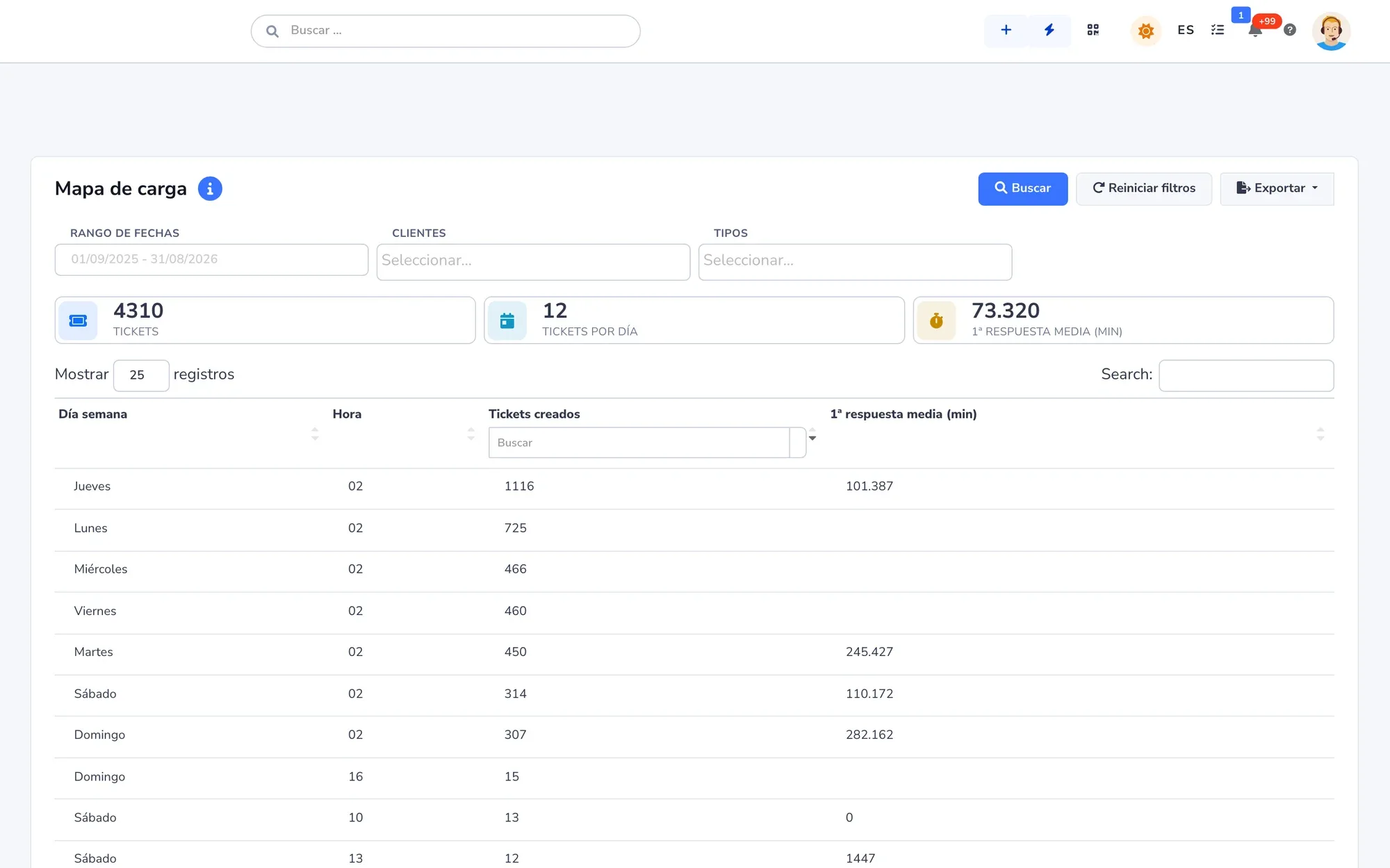Focus Tickets creados Buscar filter field
Viewport: 1390px width, 868px height.
pos(639,443)
